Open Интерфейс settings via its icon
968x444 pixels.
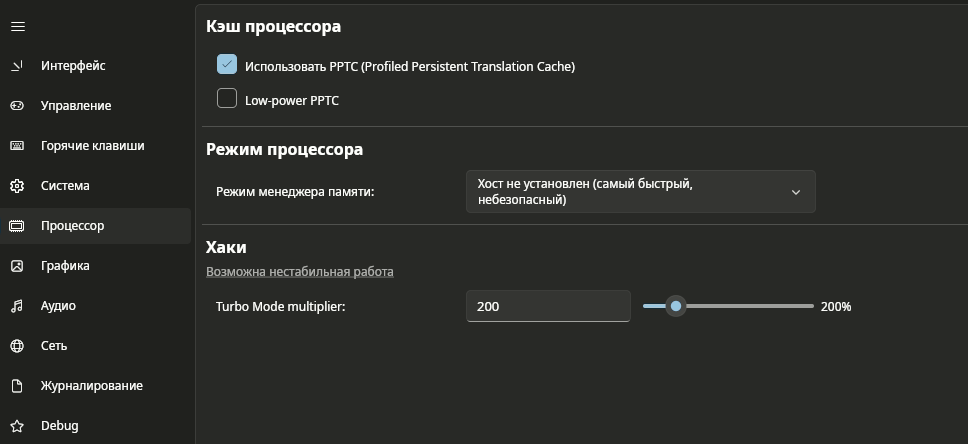[x=17, y=66]
